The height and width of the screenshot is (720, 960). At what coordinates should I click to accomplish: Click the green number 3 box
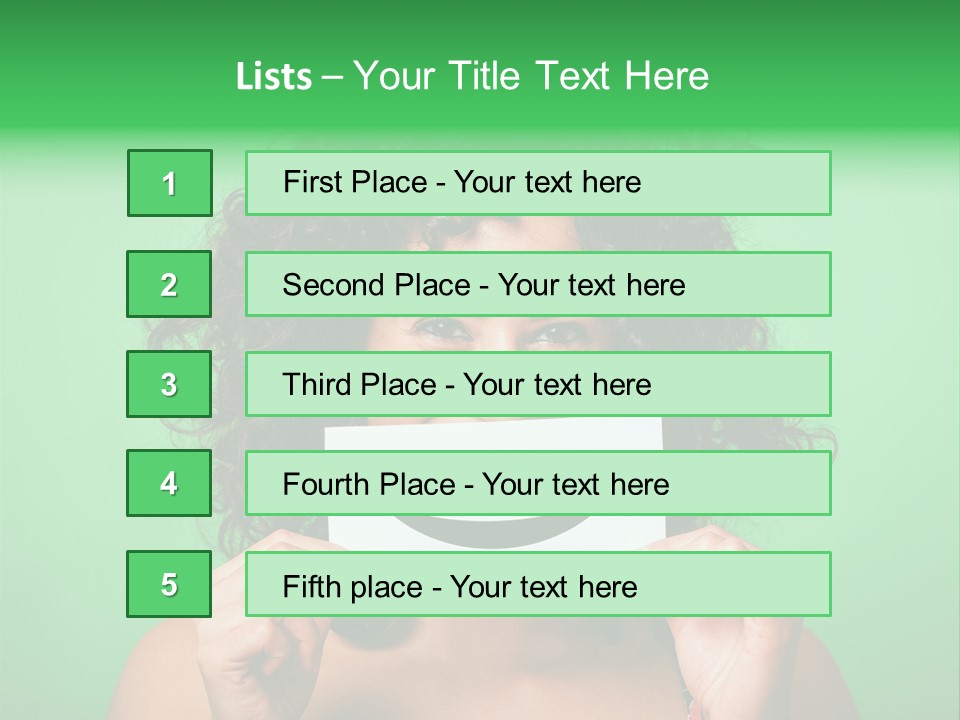tap(169, 384)
